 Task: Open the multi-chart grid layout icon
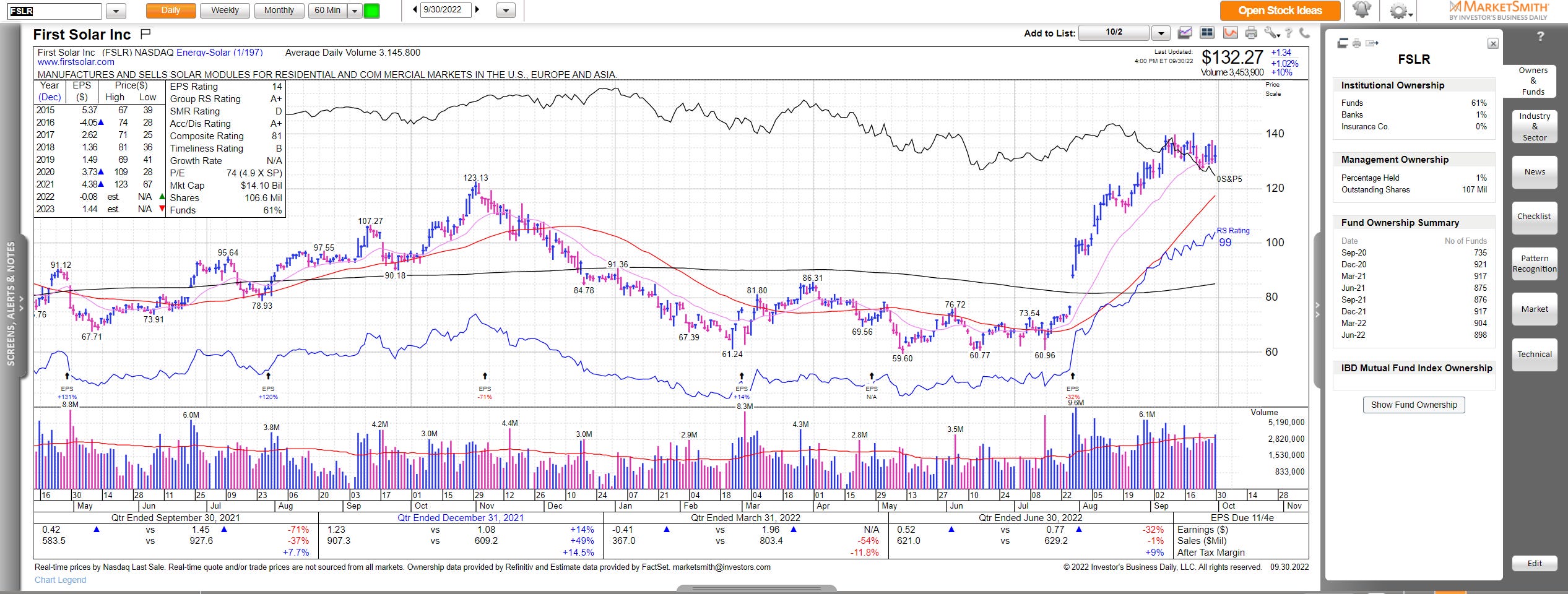1206,33
